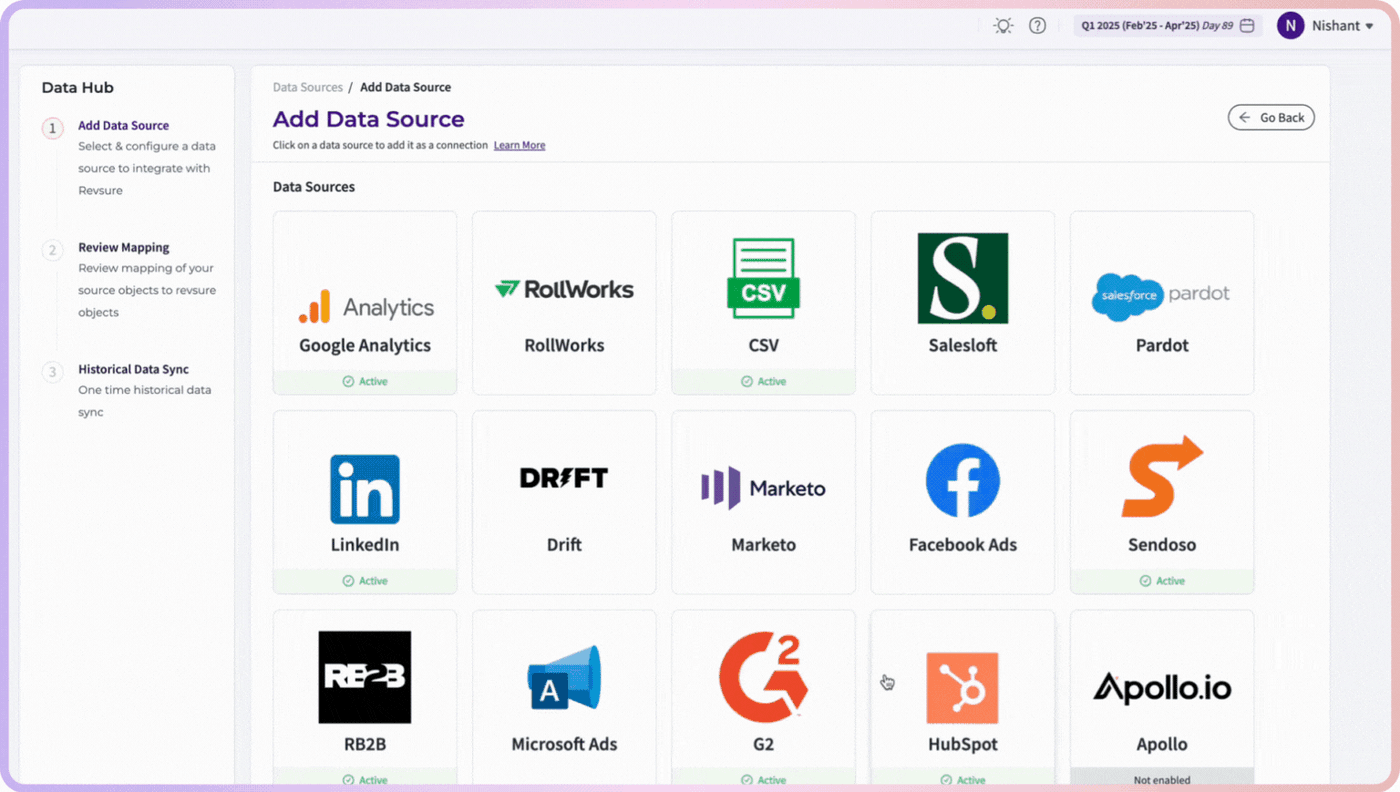Click the Active status under CSV
The image size is (1400, 792).
pyautogui.click(x=763, y=382)
